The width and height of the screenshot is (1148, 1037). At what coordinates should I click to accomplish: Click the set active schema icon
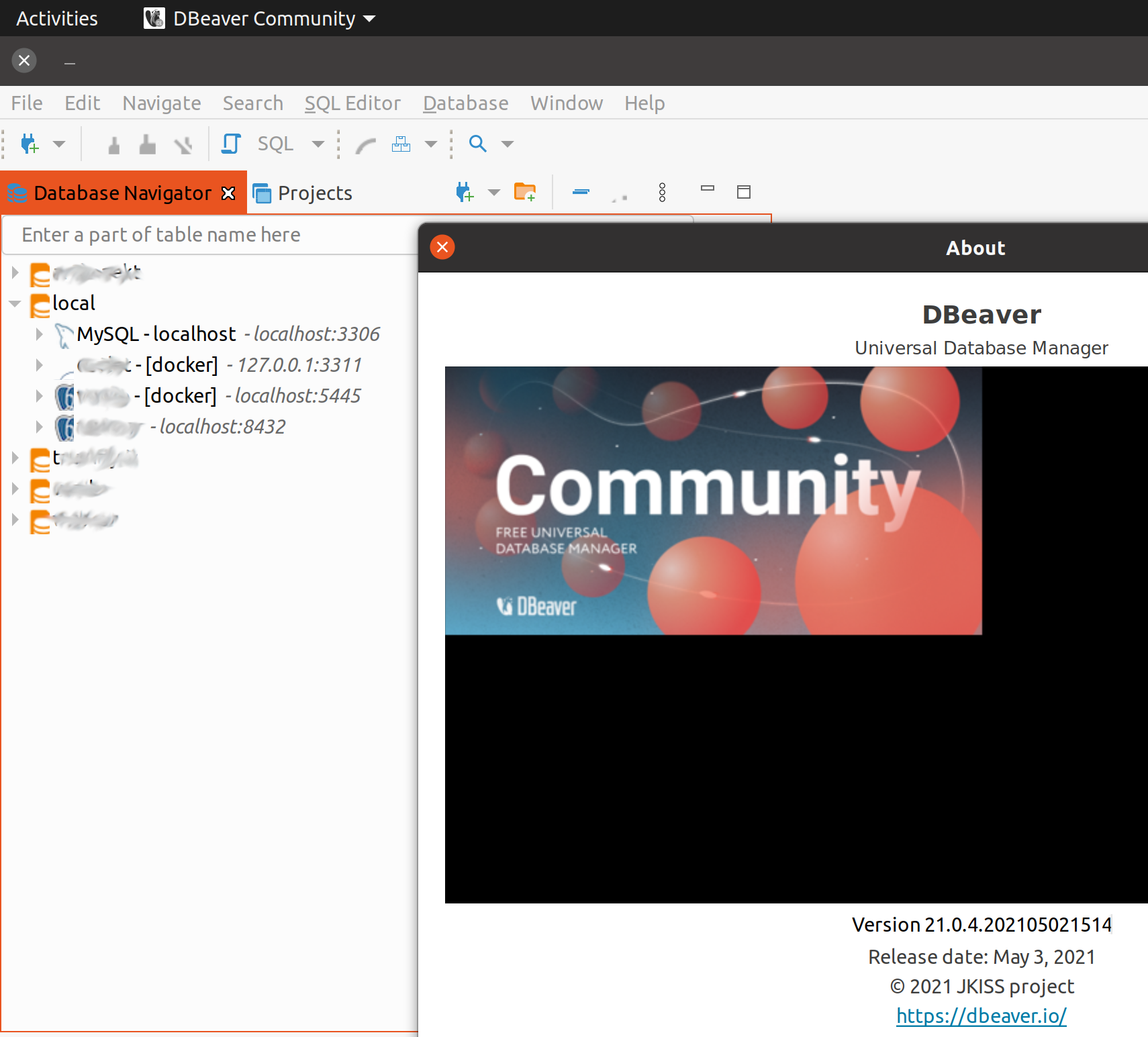(x=401, y=144)
